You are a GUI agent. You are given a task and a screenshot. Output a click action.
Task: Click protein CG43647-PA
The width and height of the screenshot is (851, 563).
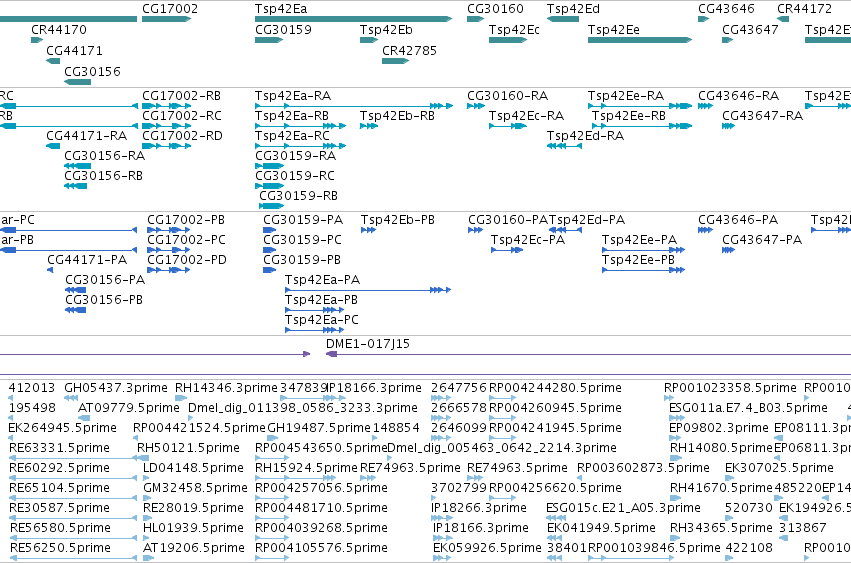pyautogui.click(x=762, y=240)
